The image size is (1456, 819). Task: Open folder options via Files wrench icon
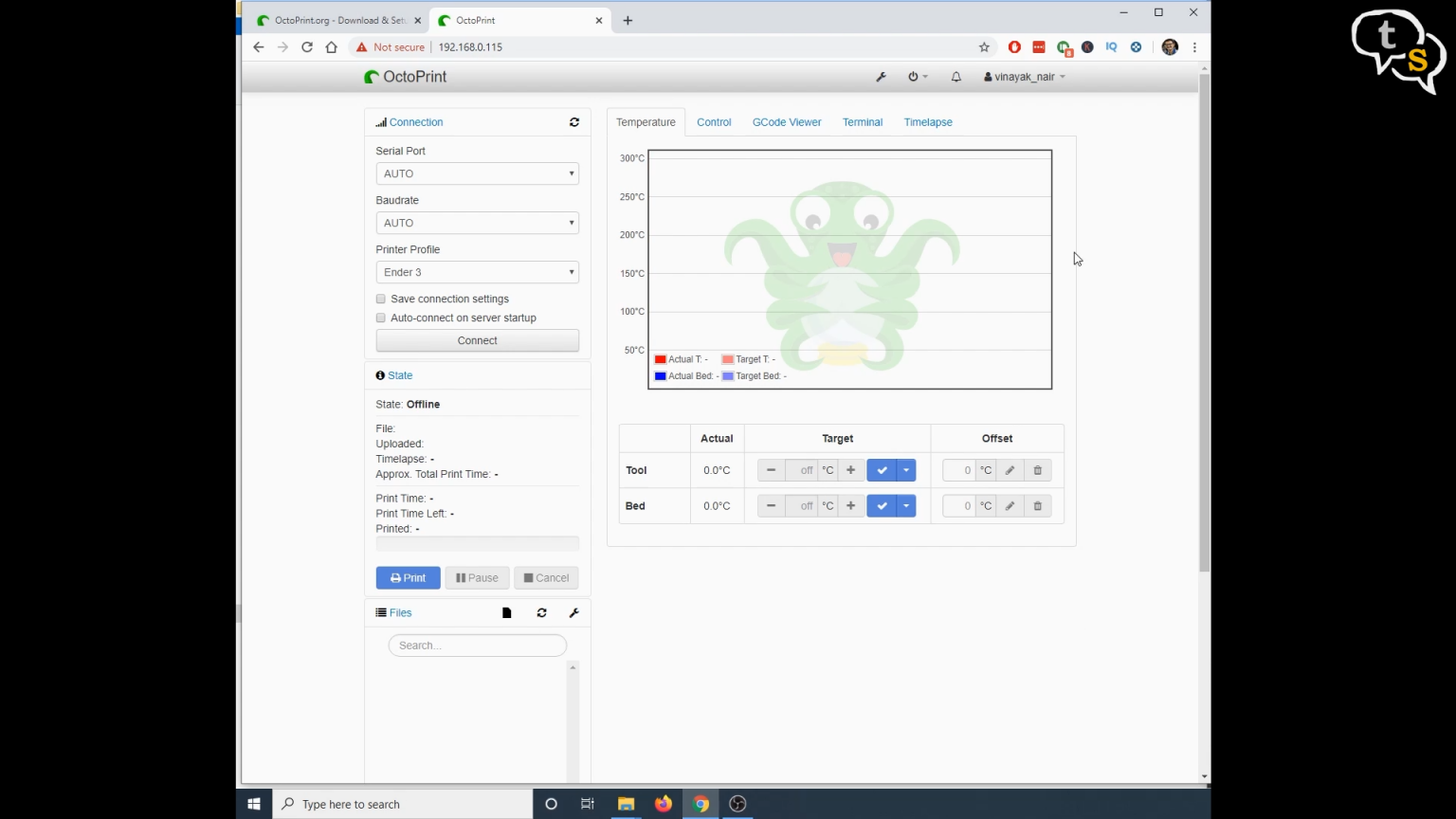click(573, 612)
